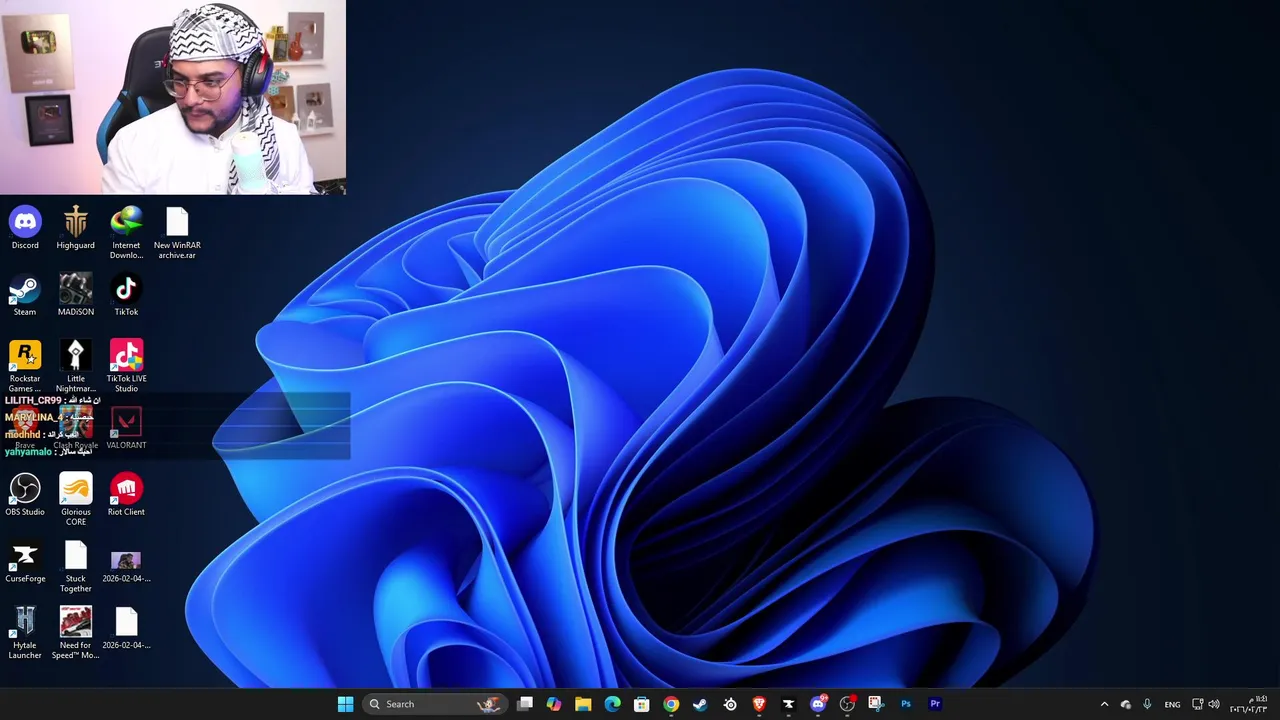Open the Windows Start menu
Image resolution: width=1280 pixels, height=720 pixels.
tap(345, 704)
